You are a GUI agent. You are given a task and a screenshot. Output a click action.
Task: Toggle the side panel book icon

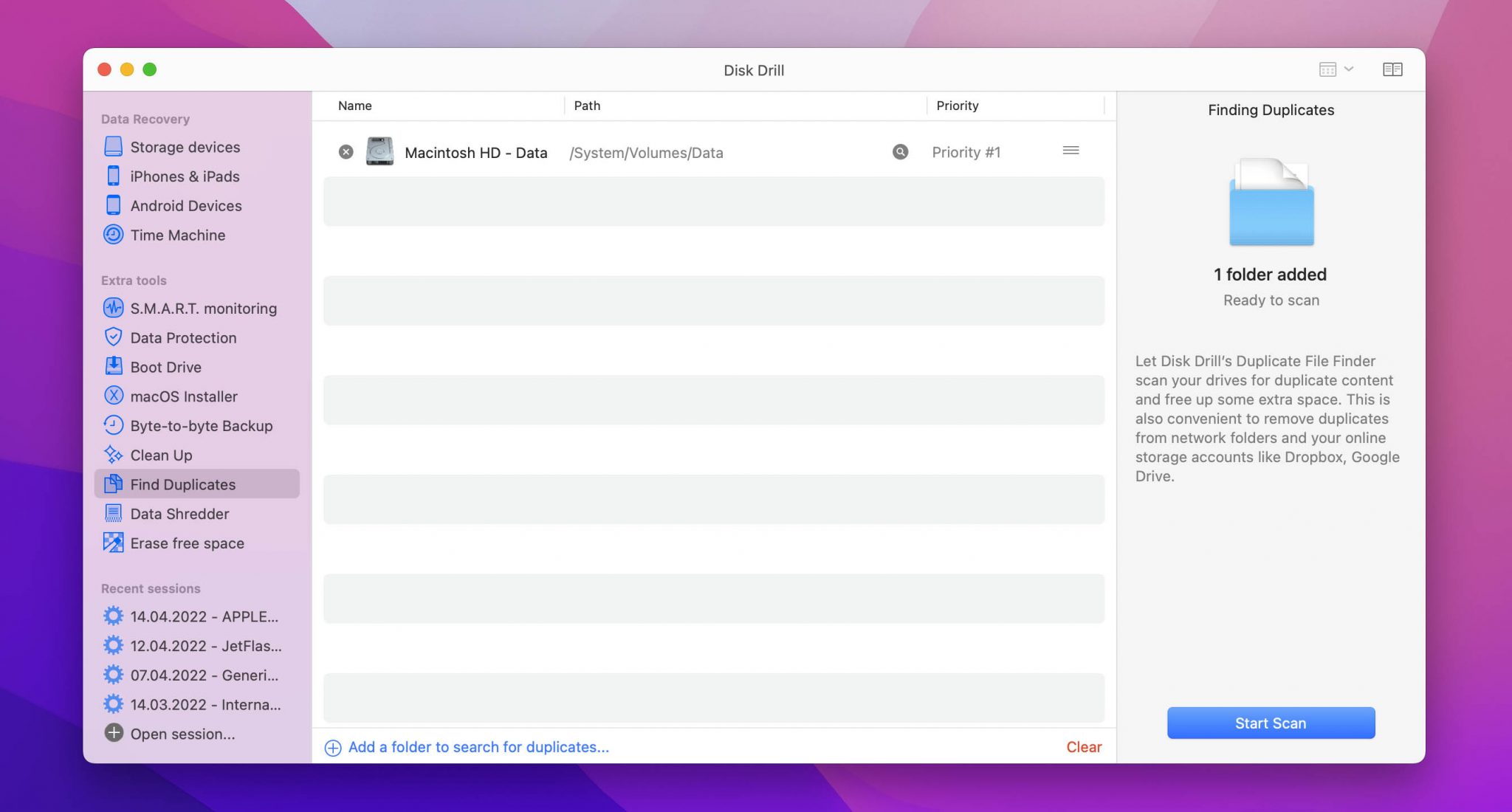pos(1392,69)
